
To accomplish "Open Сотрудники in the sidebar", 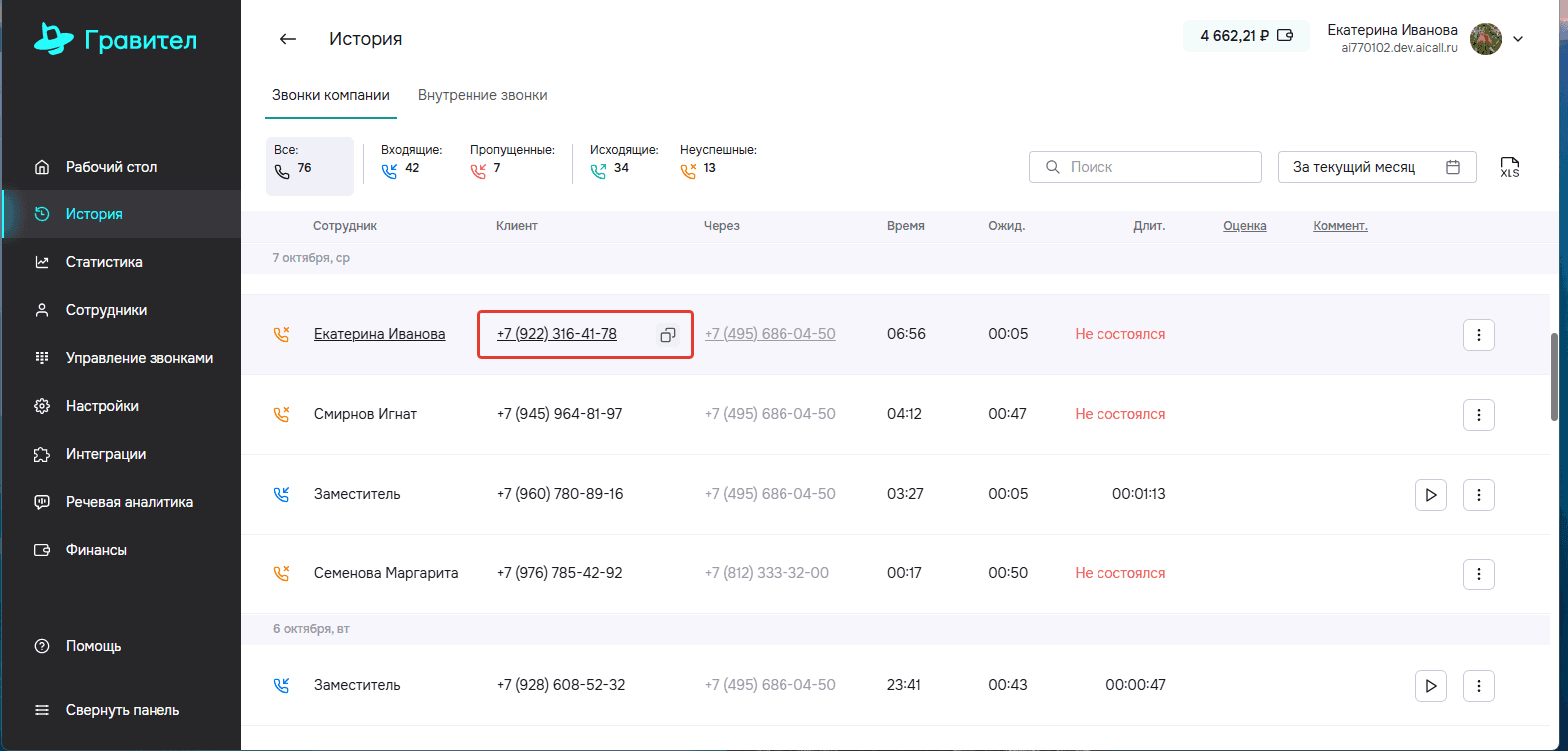I will point(121,310).
